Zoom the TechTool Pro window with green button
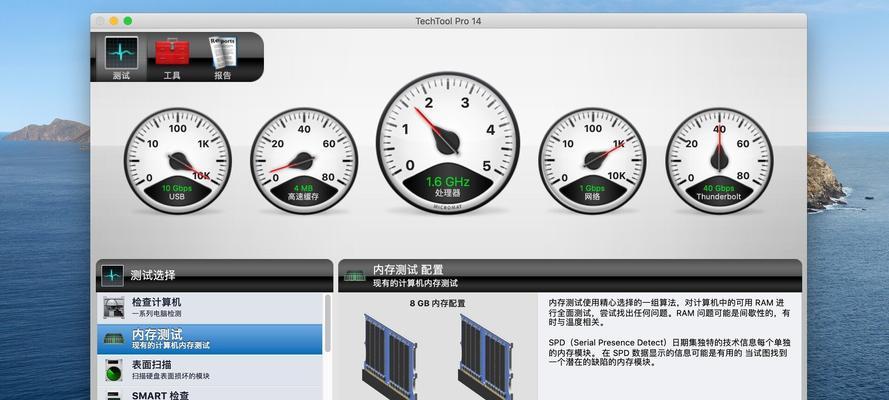Viewport: 889px width, 400px height. pos(128,21)
